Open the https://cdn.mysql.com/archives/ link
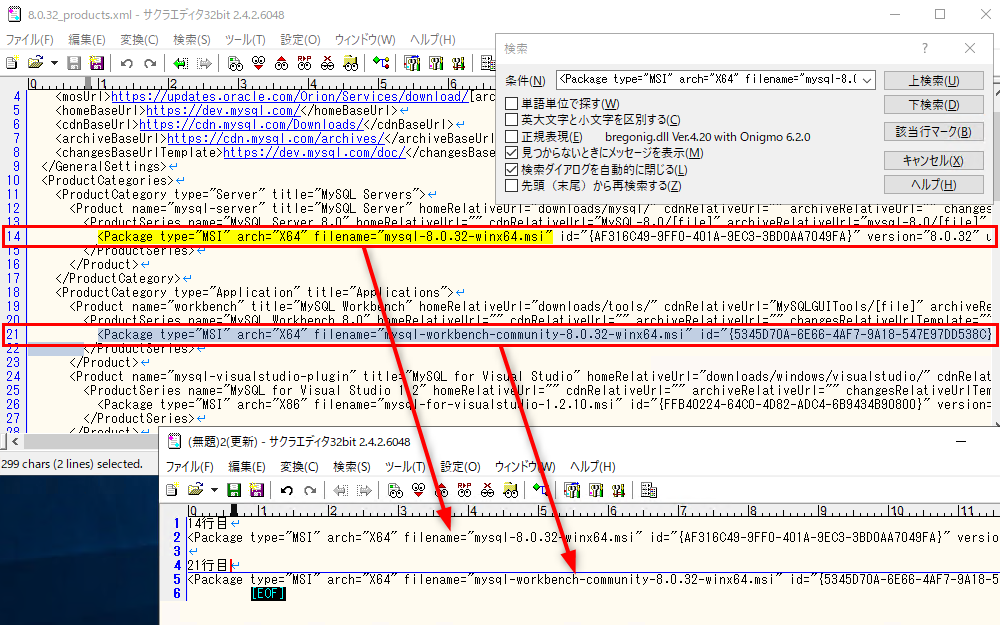 coord(276,138)
